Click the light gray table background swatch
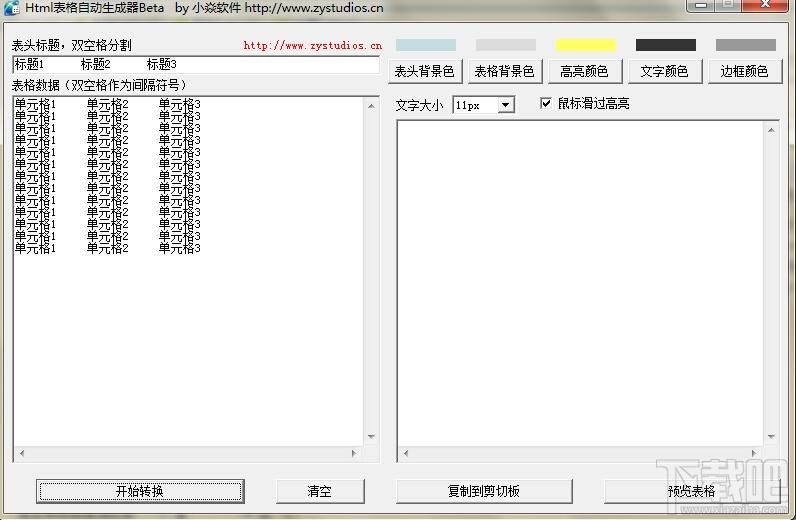The height and width of the screenshot is (520, 796). tap(506, 45)
